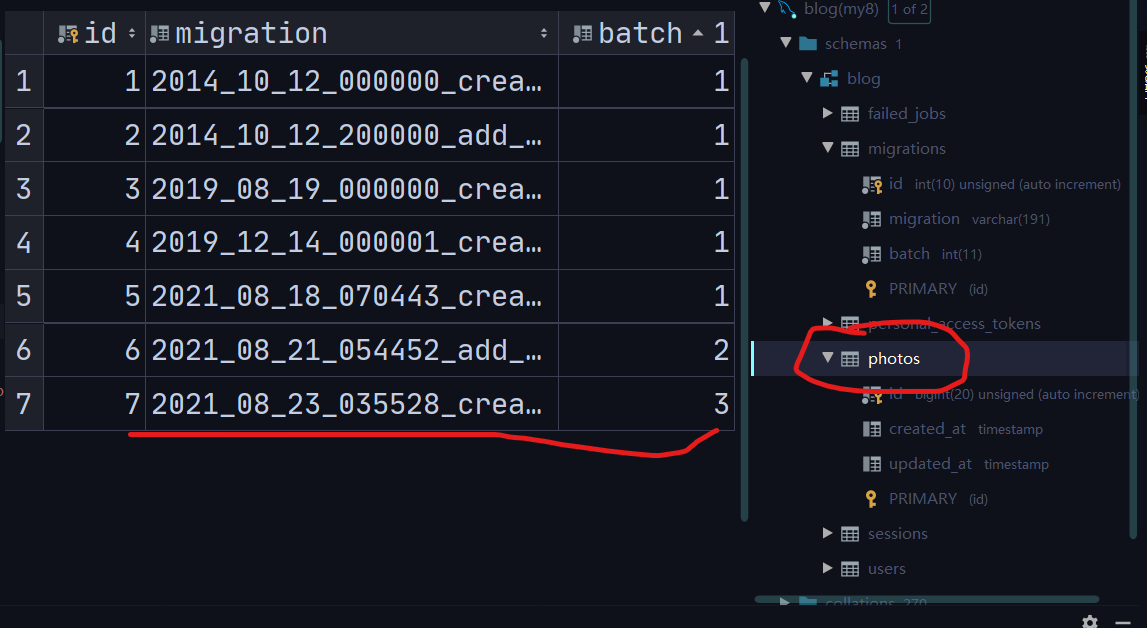Select cell 2021_08_18_070443_crea… migration
The height and width of the screenshot is (628, 1147).
[352, 296]
